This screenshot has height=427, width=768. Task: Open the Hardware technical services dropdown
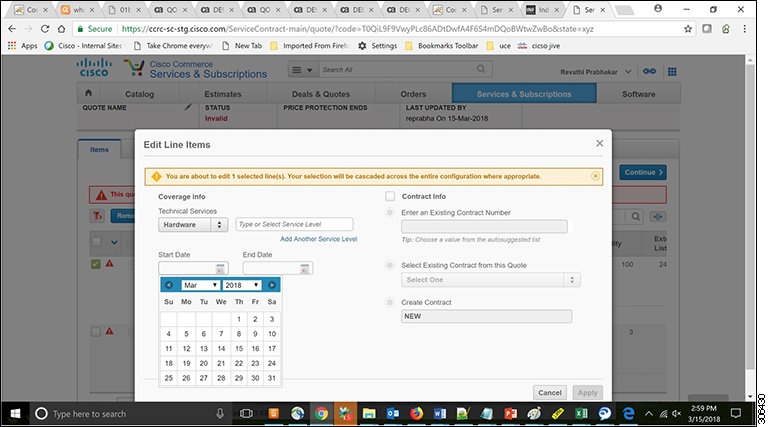click(x=193, y=225)
